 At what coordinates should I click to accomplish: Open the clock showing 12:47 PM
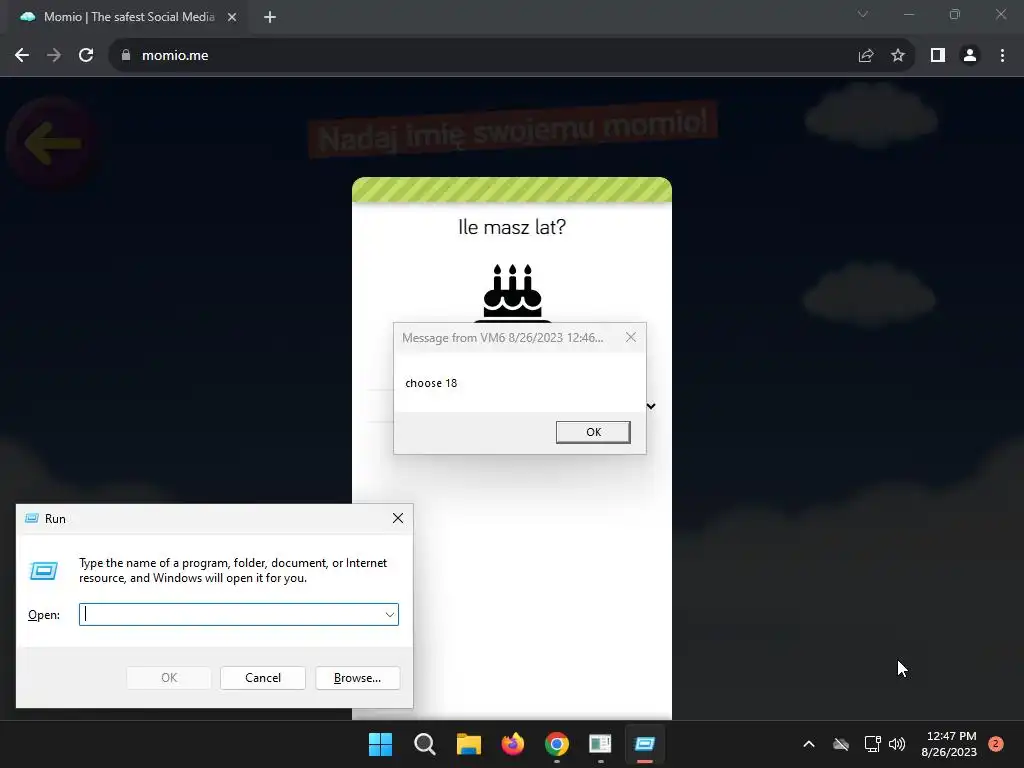[949, 744]
